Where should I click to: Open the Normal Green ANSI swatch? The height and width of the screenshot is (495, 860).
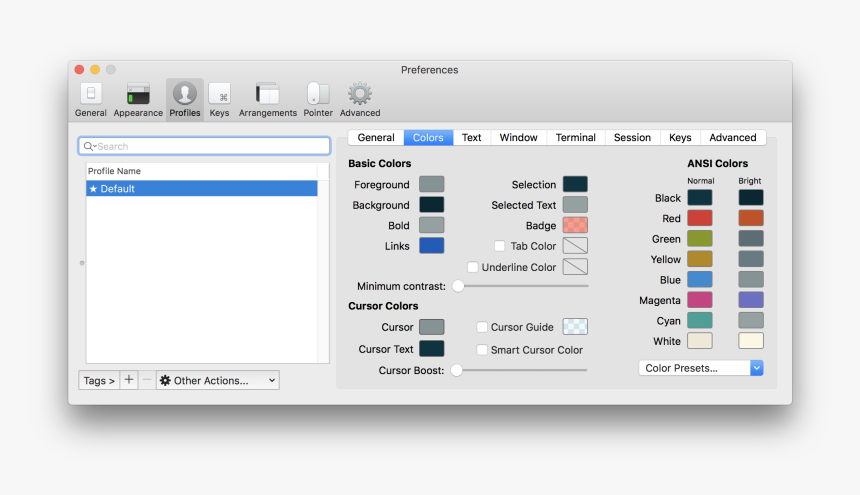(700, 238)
